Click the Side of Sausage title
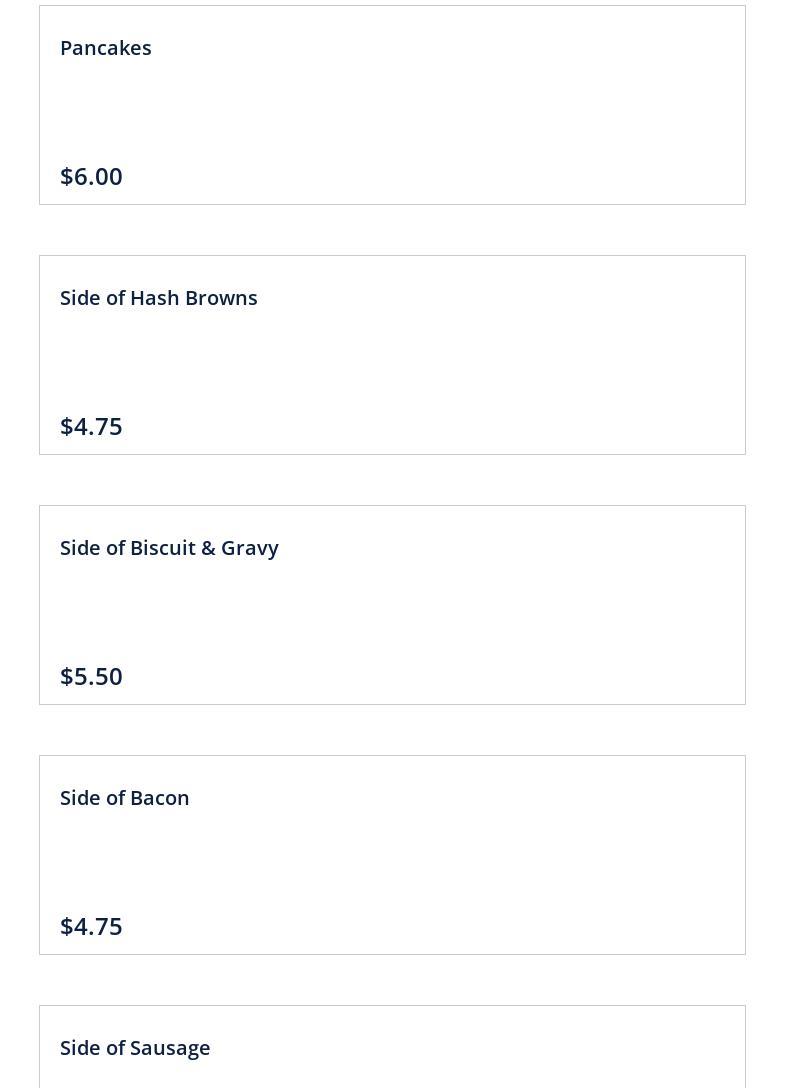Screen dimensions: 785x1088 coord(135,1048)
